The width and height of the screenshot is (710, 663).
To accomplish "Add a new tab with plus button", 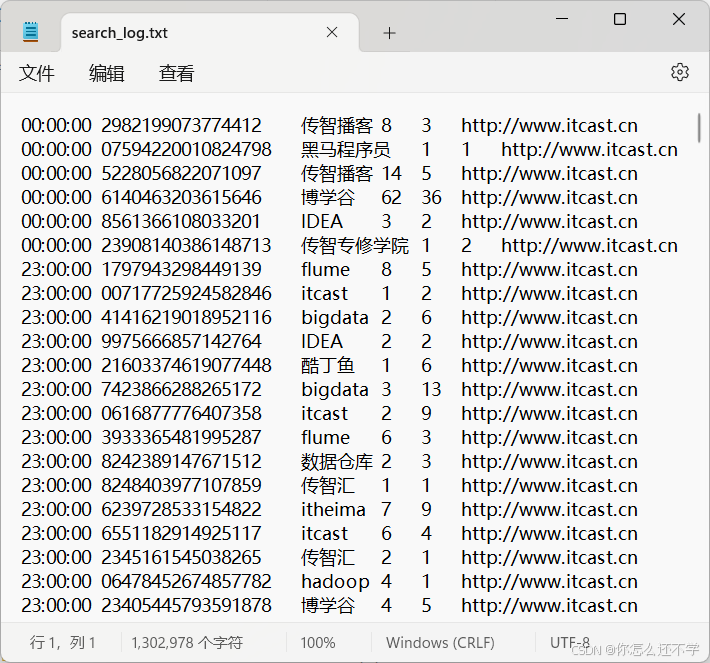I will 389,33.
